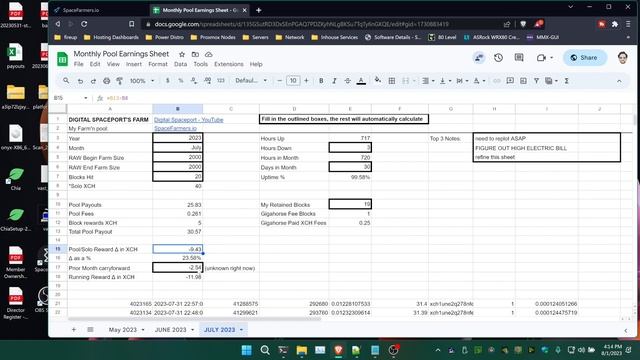
Task: Activate the paint format tool
Action: point(120,81)
